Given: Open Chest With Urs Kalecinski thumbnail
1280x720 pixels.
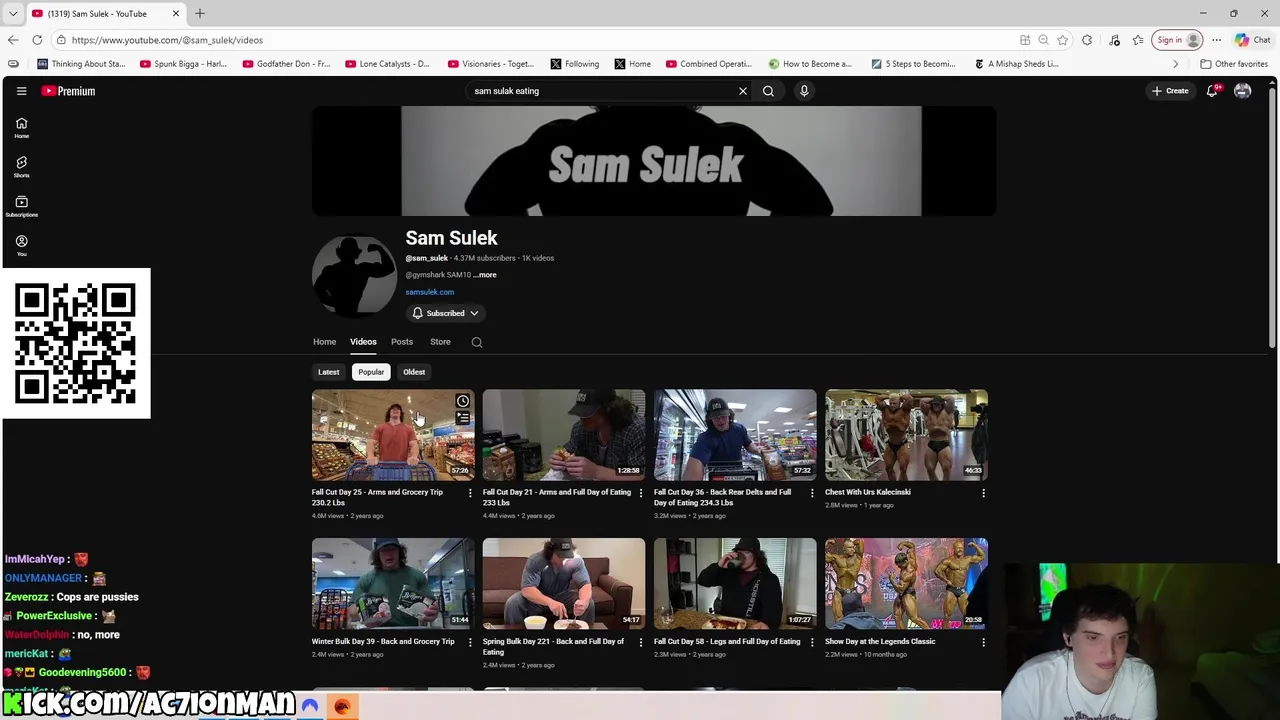Looking at the screenshot, I should click(x=906, y=435).
